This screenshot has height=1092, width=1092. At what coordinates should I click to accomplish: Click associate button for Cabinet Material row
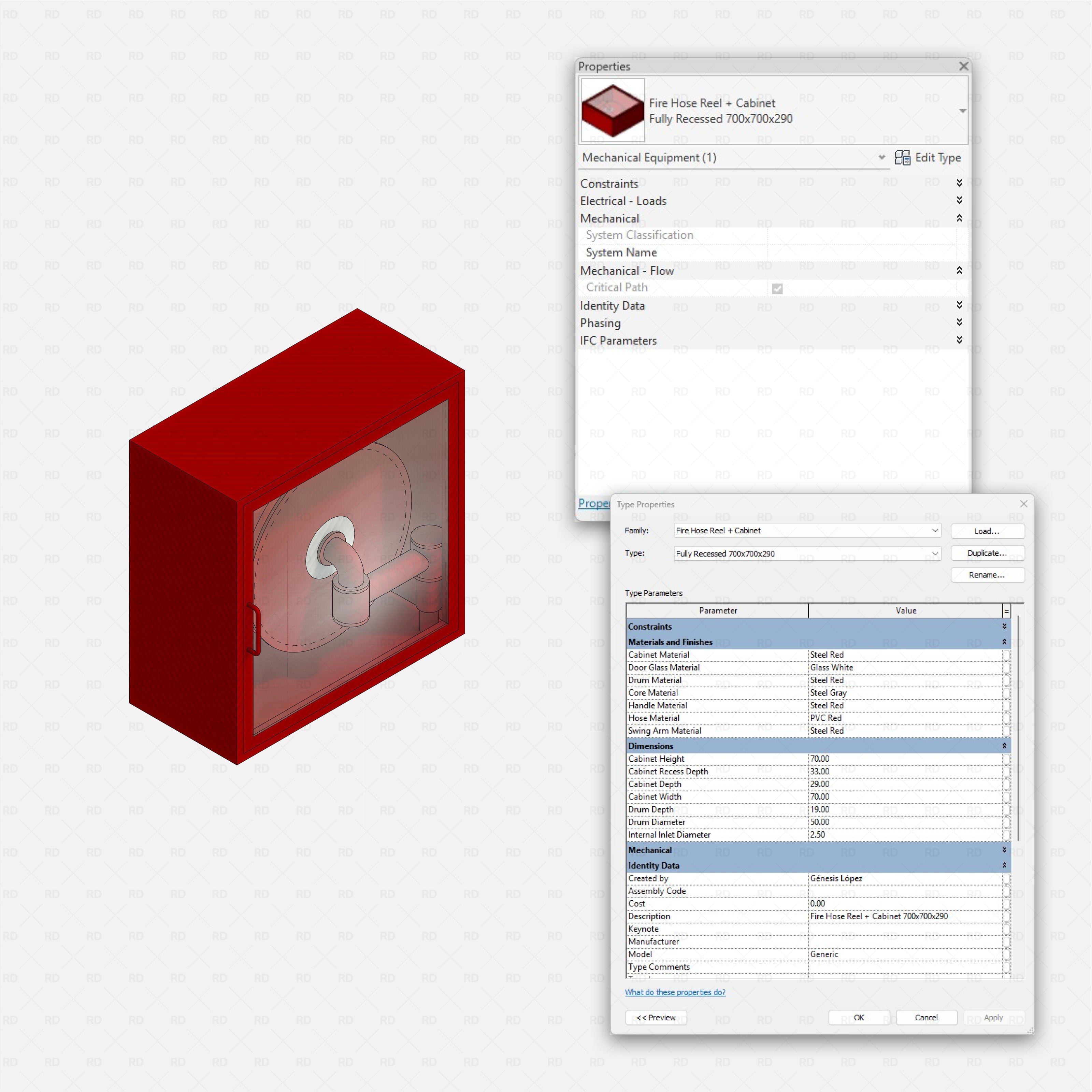[1007, 655]
